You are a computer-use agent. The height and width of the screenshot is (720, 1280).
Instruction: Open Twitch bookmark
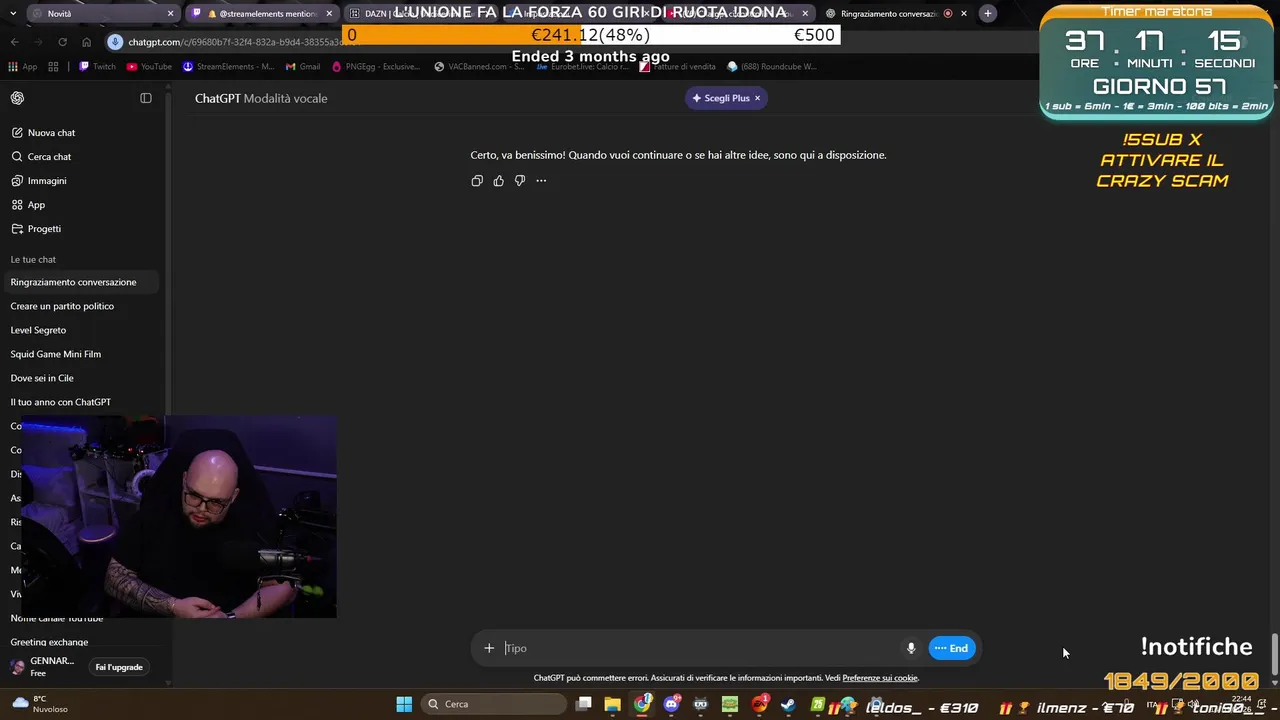[x=98, y=67]
